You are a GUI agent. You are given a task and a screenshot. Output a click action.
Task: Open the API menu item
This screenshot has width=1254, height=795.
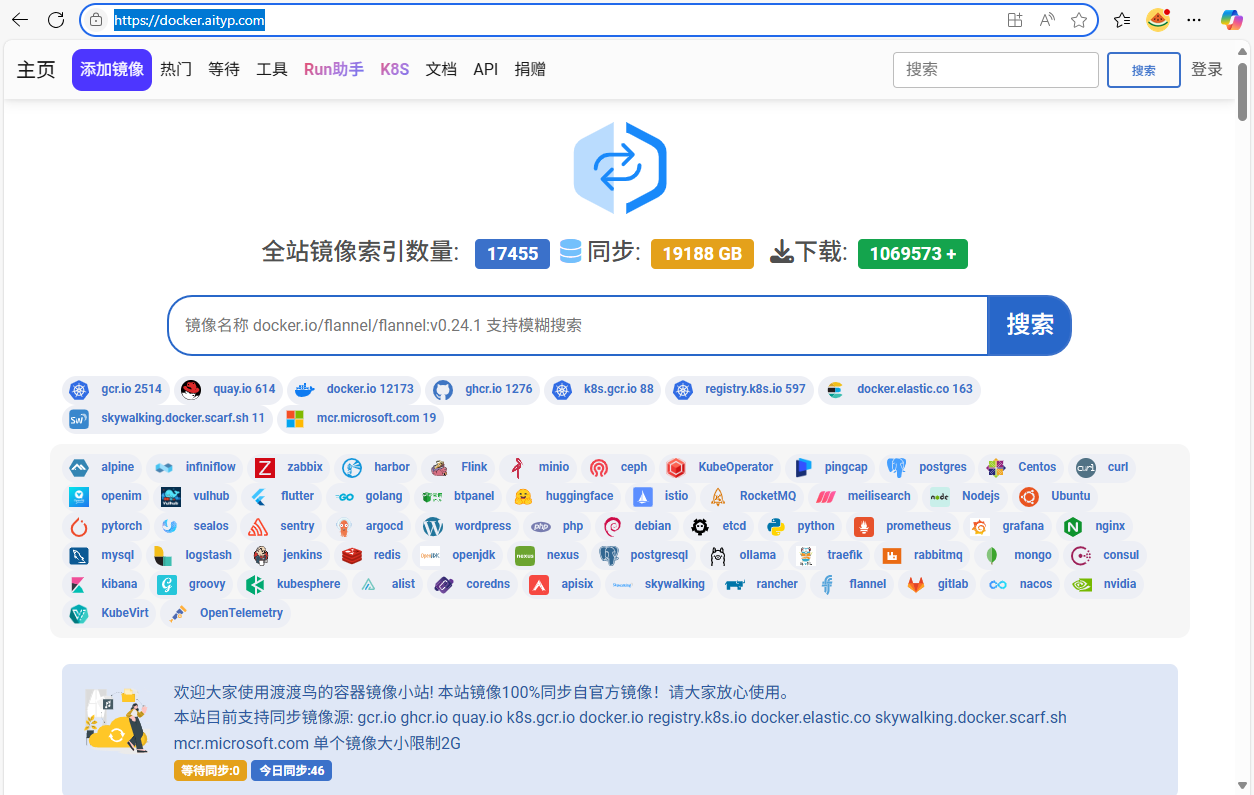click(x=486, y=69)
